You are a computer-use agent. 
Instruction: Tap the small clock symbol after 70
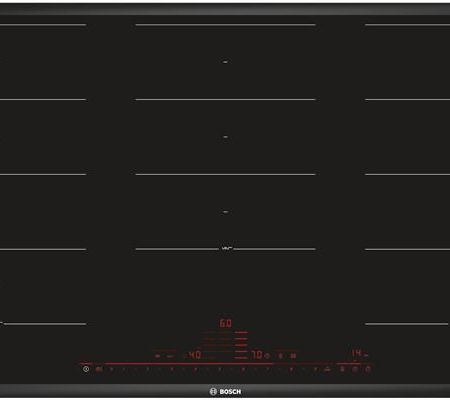[x=267, y=356]
